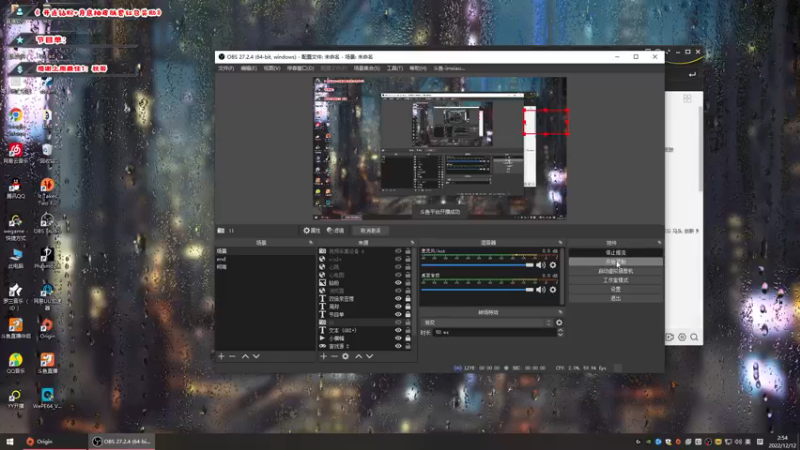Image resolution: width=800 pixels, height=450 pixels.
Task: Switch to Origin on the taskbar
Action: click(54, 441)
